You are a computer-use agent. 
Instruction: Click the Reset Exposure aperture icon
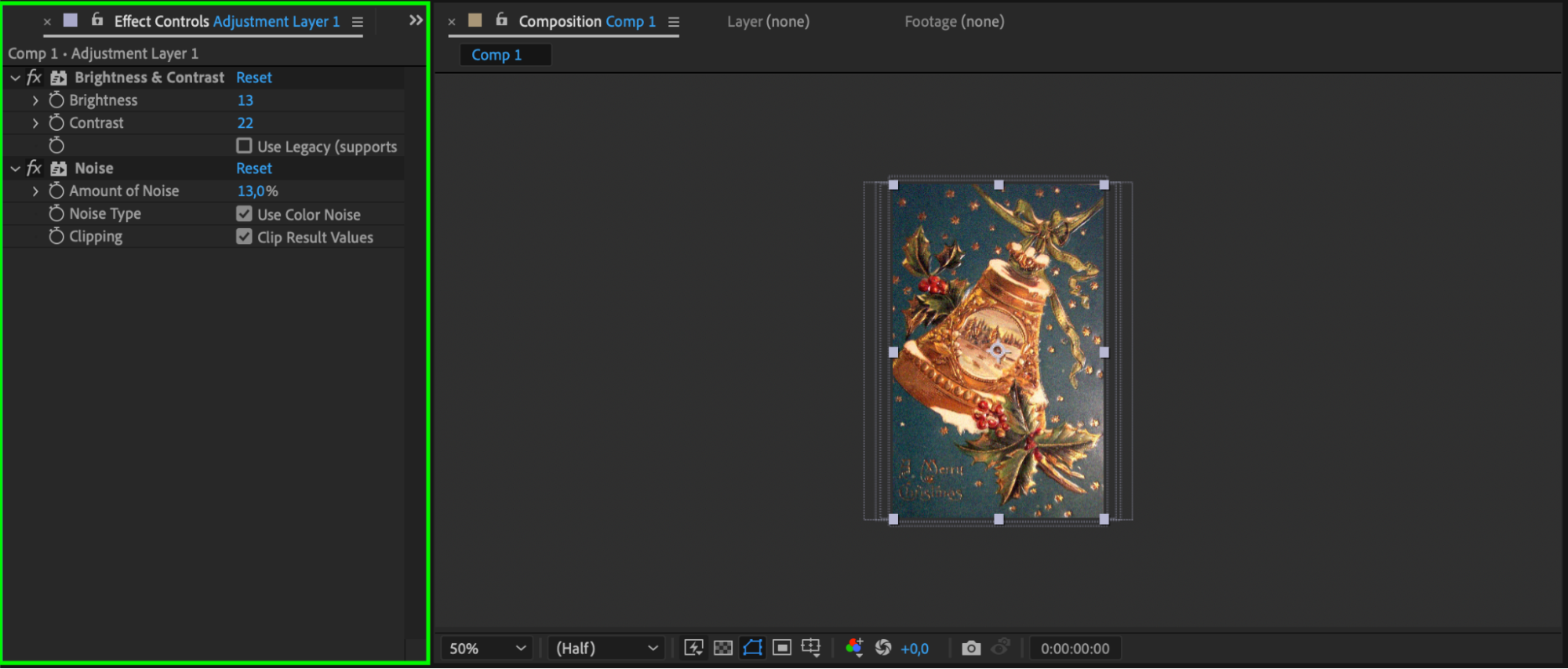pos(883,648)
